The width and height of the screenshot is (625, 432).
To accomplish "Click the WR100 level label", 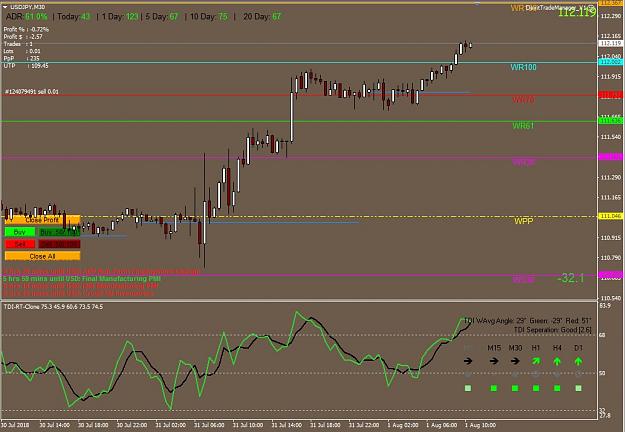I will coord(523,67).
